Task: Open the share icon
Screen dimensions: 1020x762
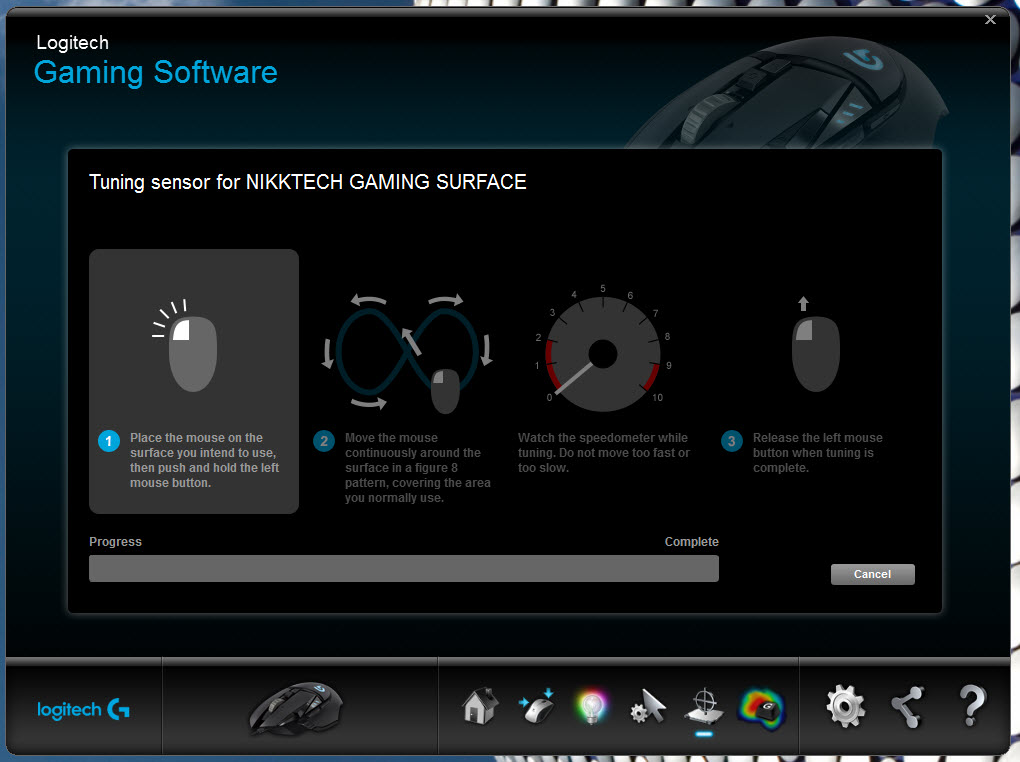Action: pyautogui.click(x=907, y=707)
